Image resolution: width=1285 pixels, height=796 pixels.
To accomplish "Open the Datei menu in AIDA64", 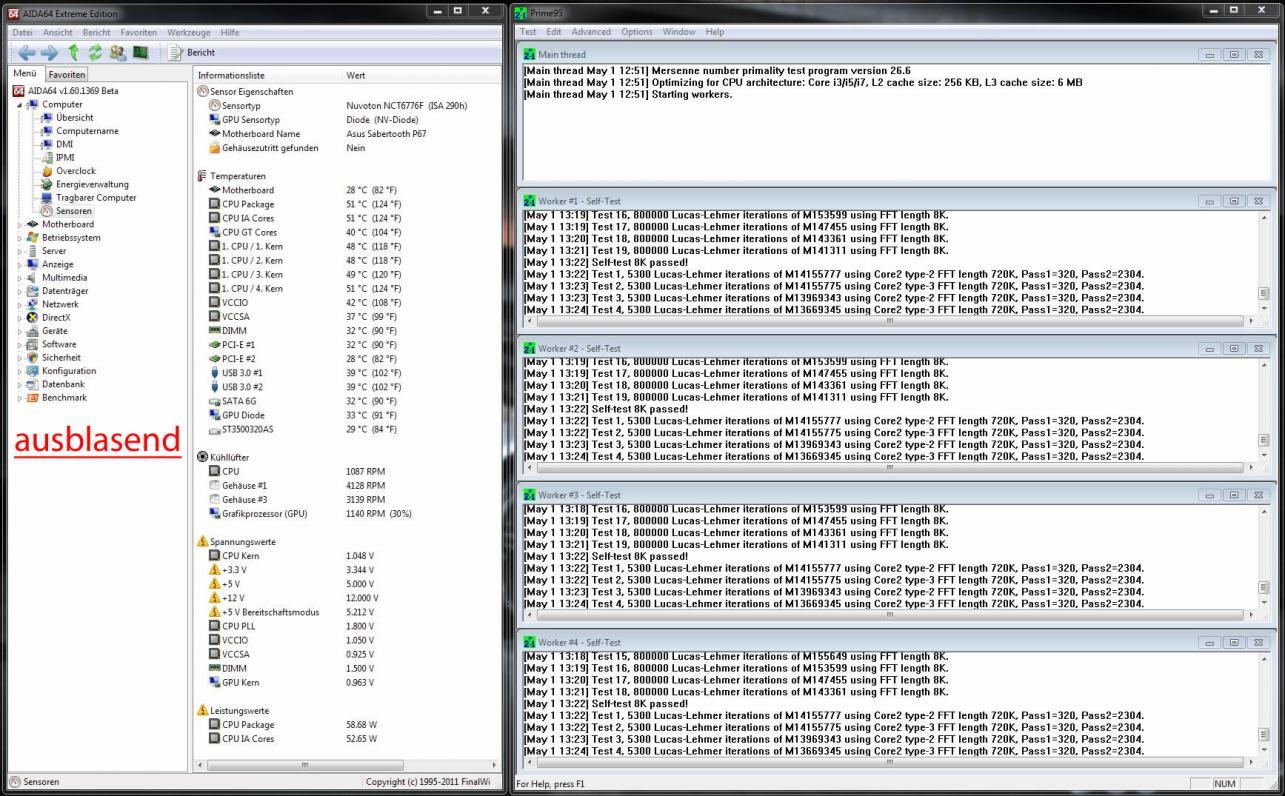I will 22,32.
